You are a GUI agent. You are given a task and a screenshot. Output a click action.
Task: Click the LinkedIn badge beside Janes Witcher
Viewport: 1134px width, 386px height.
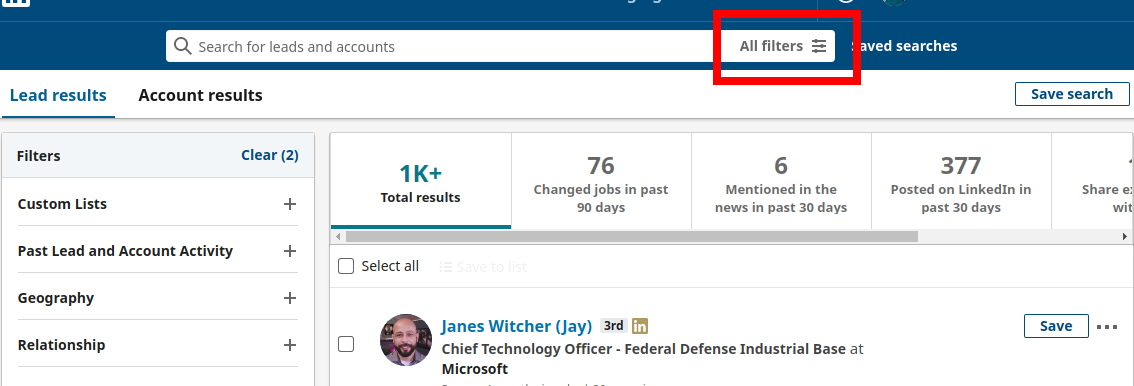640,326
